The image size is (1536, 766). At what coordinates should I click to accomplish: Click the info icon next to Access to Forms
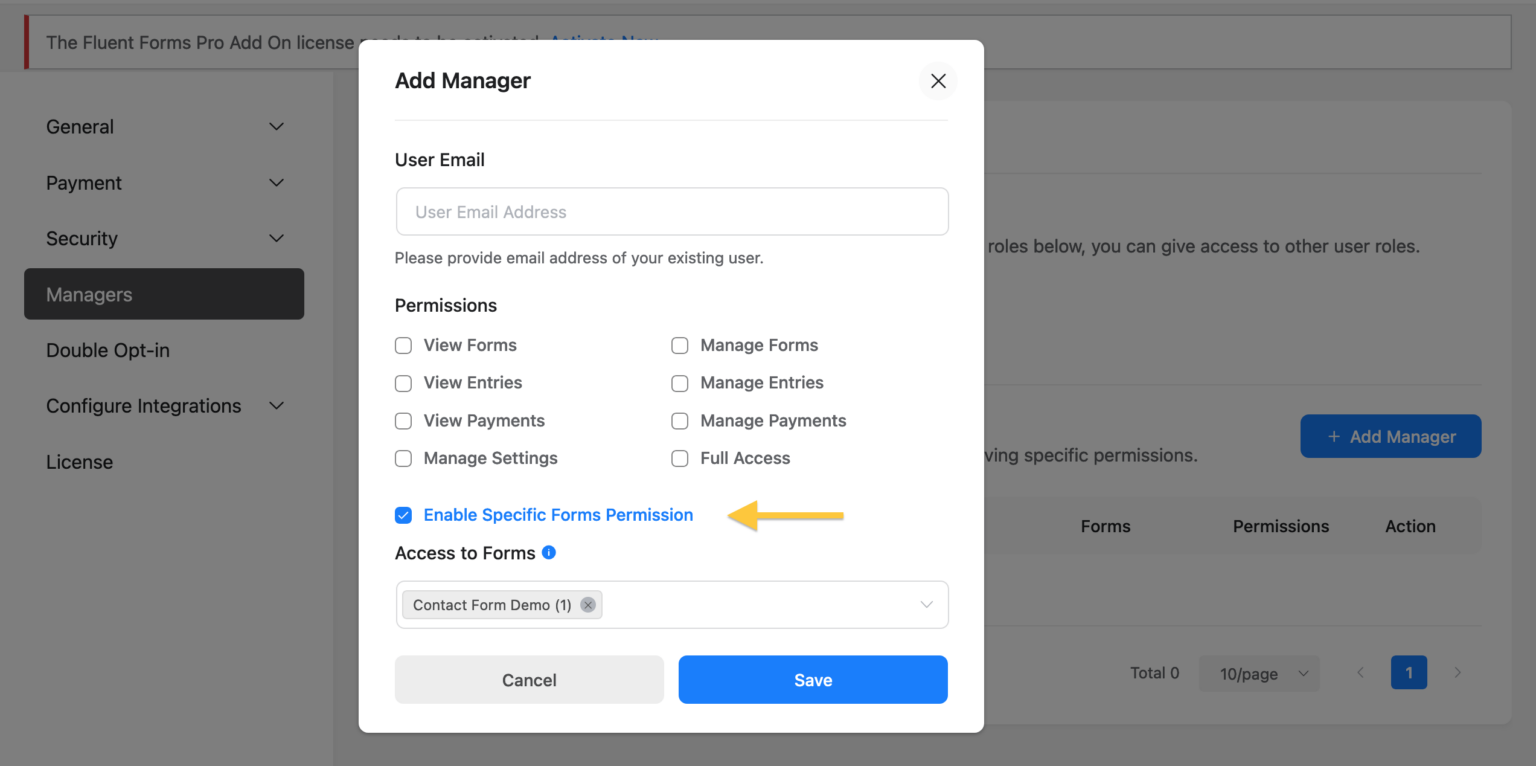(x=548, y=552)
